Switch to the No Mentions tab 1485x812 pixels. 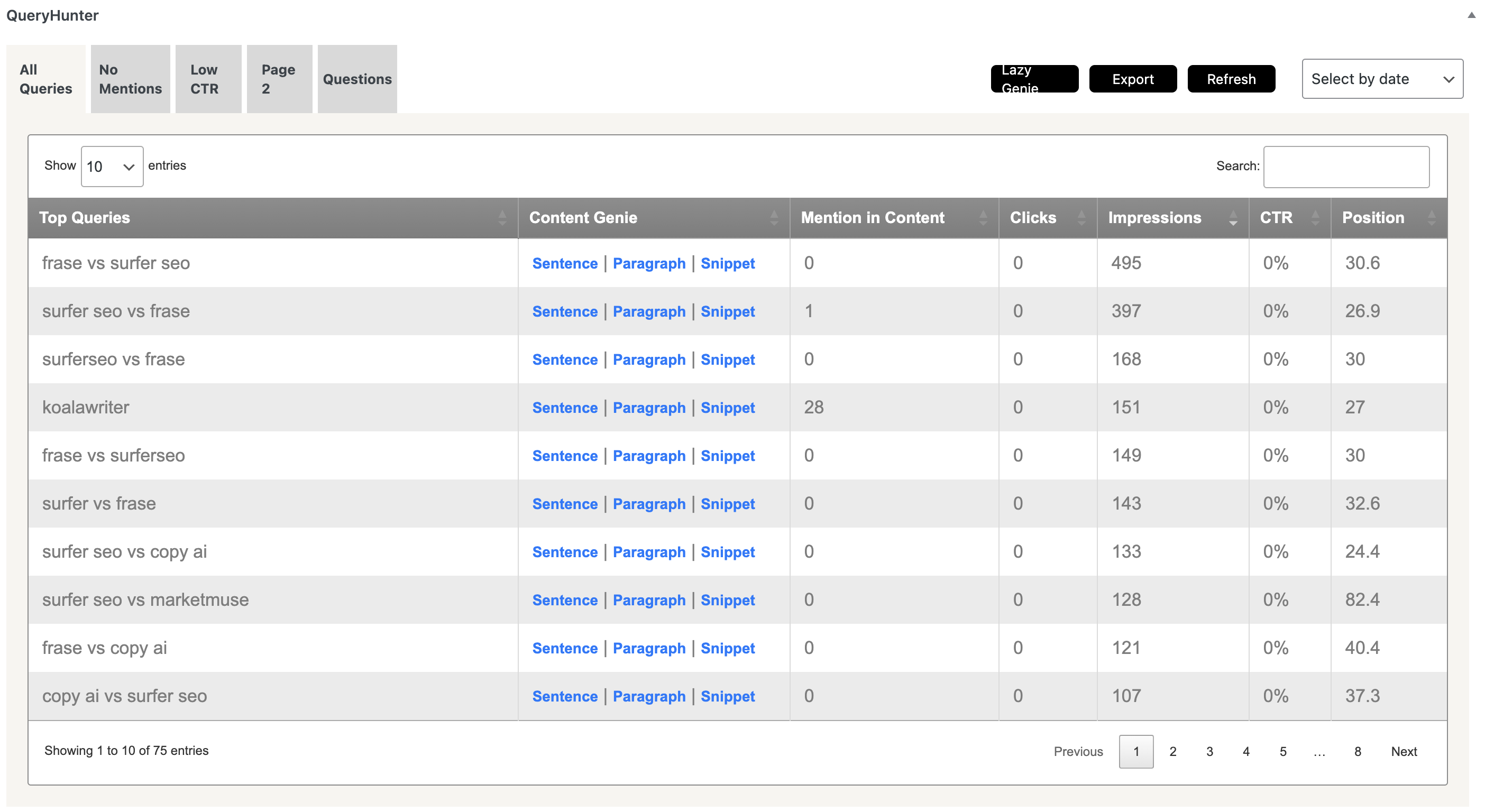(130, 79)
